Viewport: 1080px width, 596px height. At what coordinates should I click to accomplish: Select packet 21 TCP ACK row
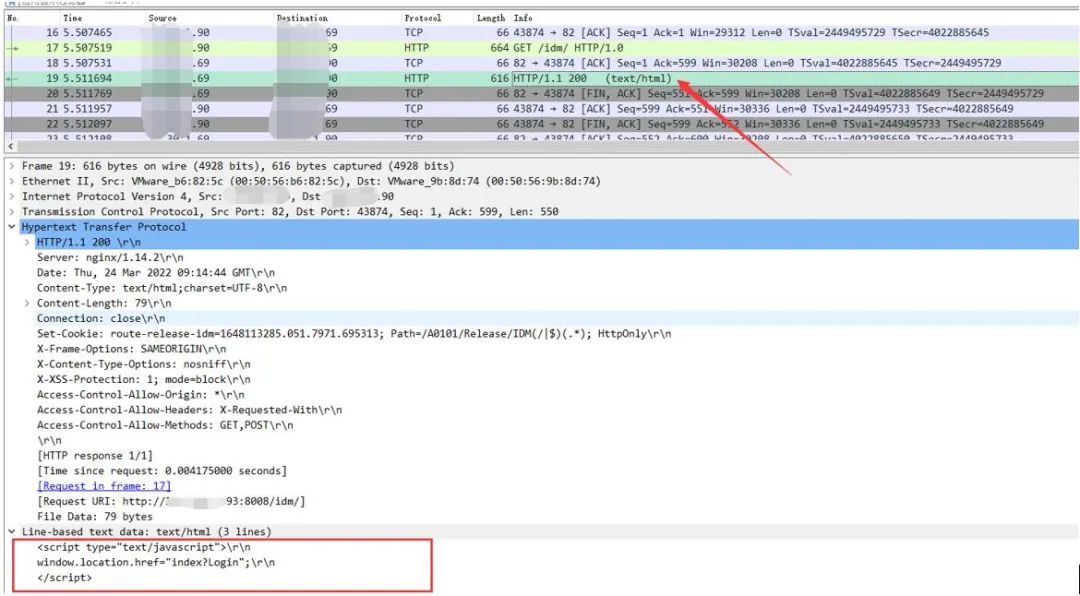[x=541, y=108]
